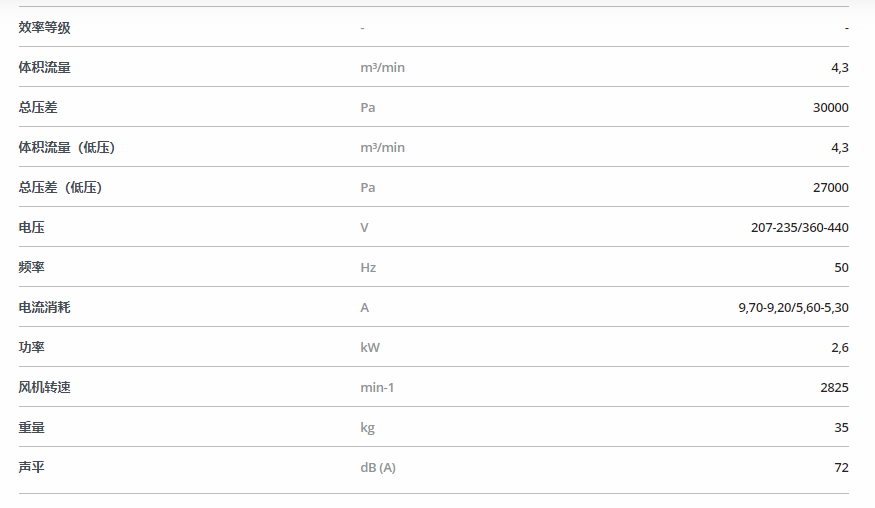
Task: Click the 效率等级 row label
Action: pyautogui.click(x=45, y=27)
